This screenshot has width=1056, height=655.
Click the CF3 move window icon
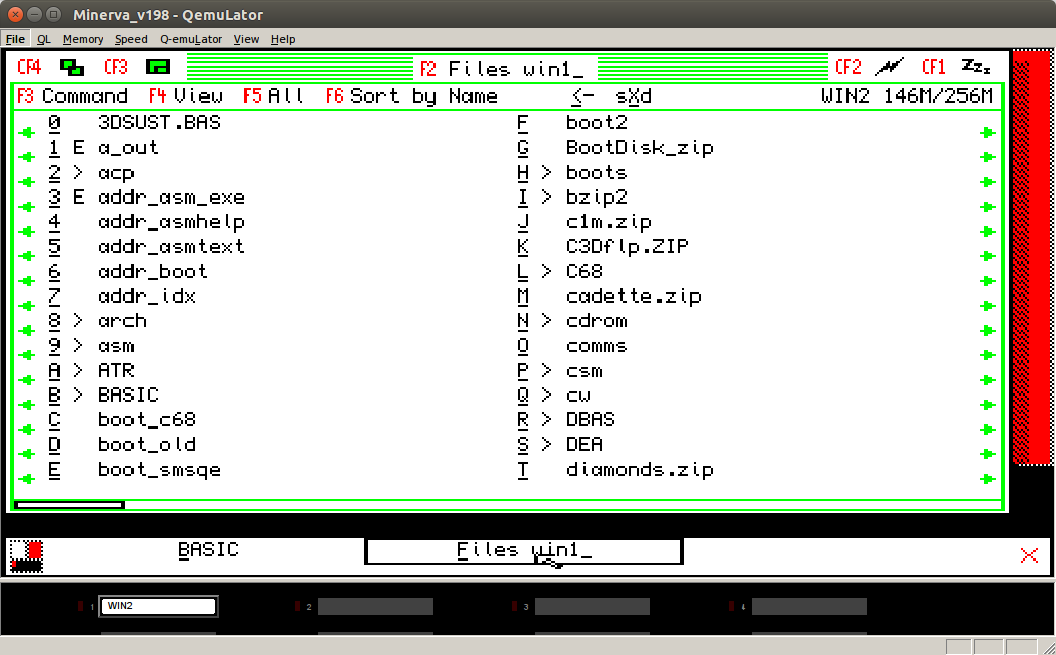click(x=158, y=67)
